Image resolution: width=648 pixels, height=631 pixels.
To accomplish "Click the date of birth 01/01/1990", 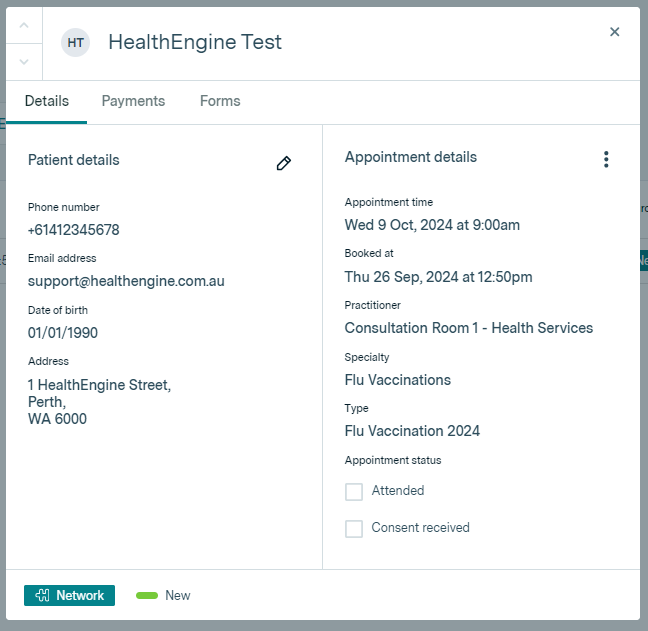I will point(63,333).
